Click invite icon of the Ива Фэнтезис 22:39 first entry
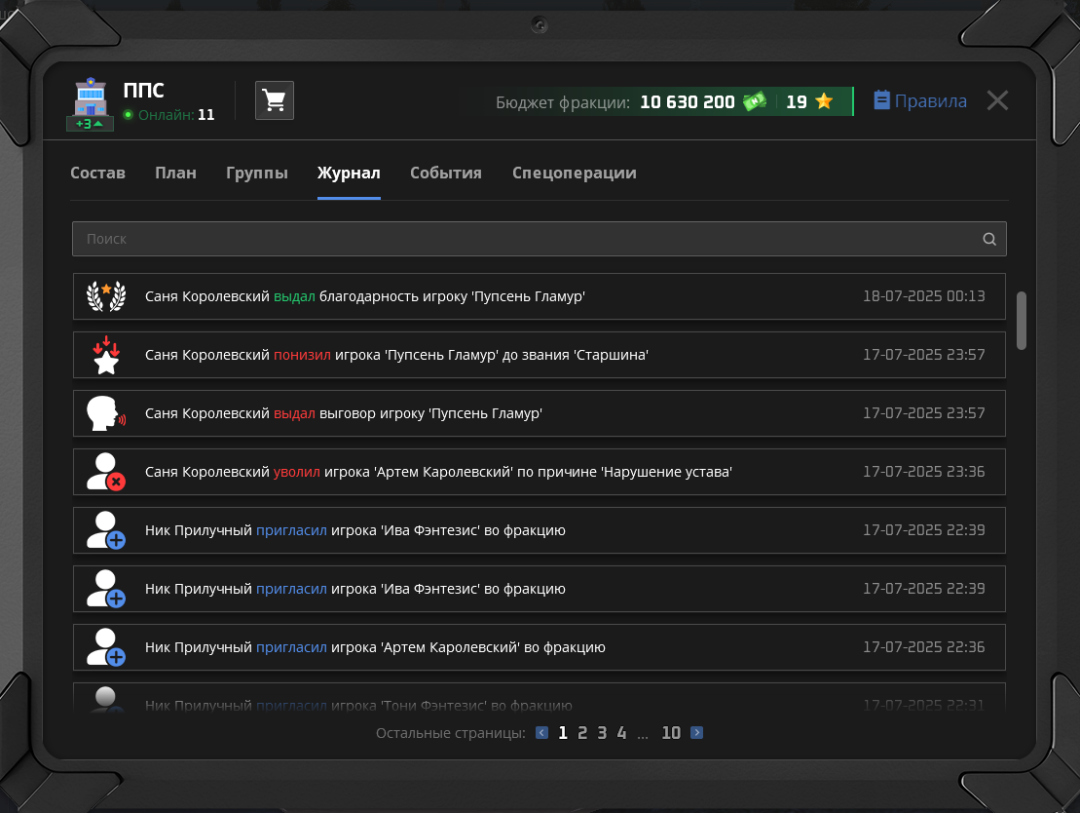The image size is (1080, 813). click(105, 531)
